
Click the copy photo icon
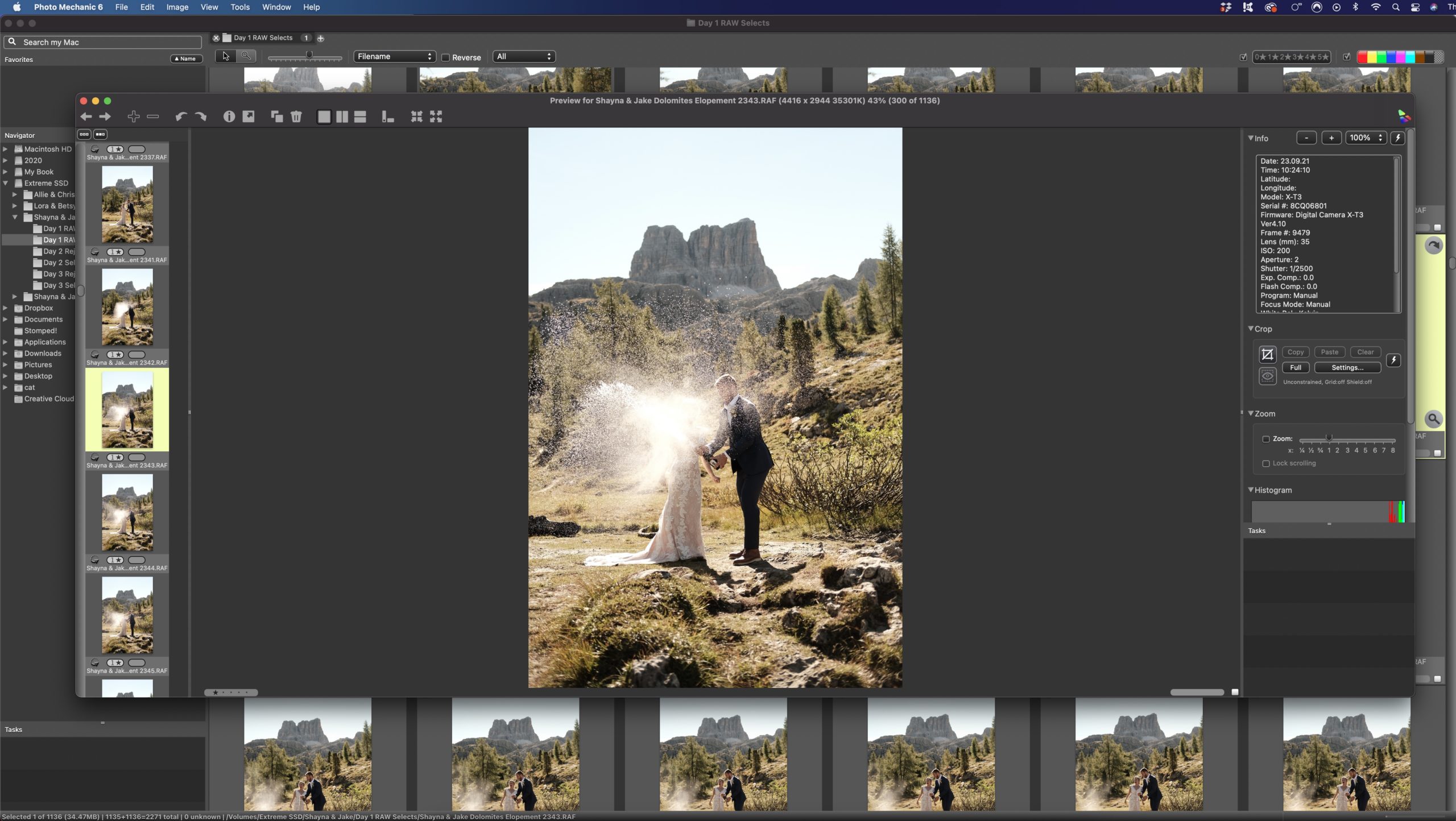[x=277, y=117]
